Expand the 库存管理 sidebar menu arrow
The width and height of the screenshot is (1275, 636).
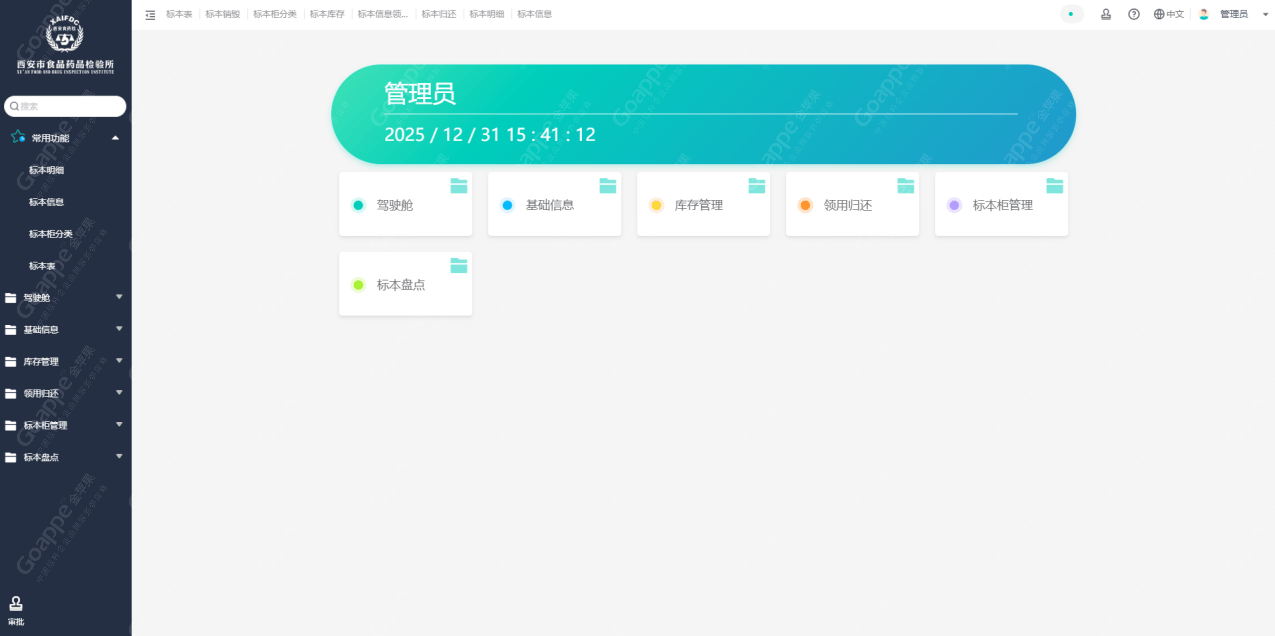(x=119, y=360)
